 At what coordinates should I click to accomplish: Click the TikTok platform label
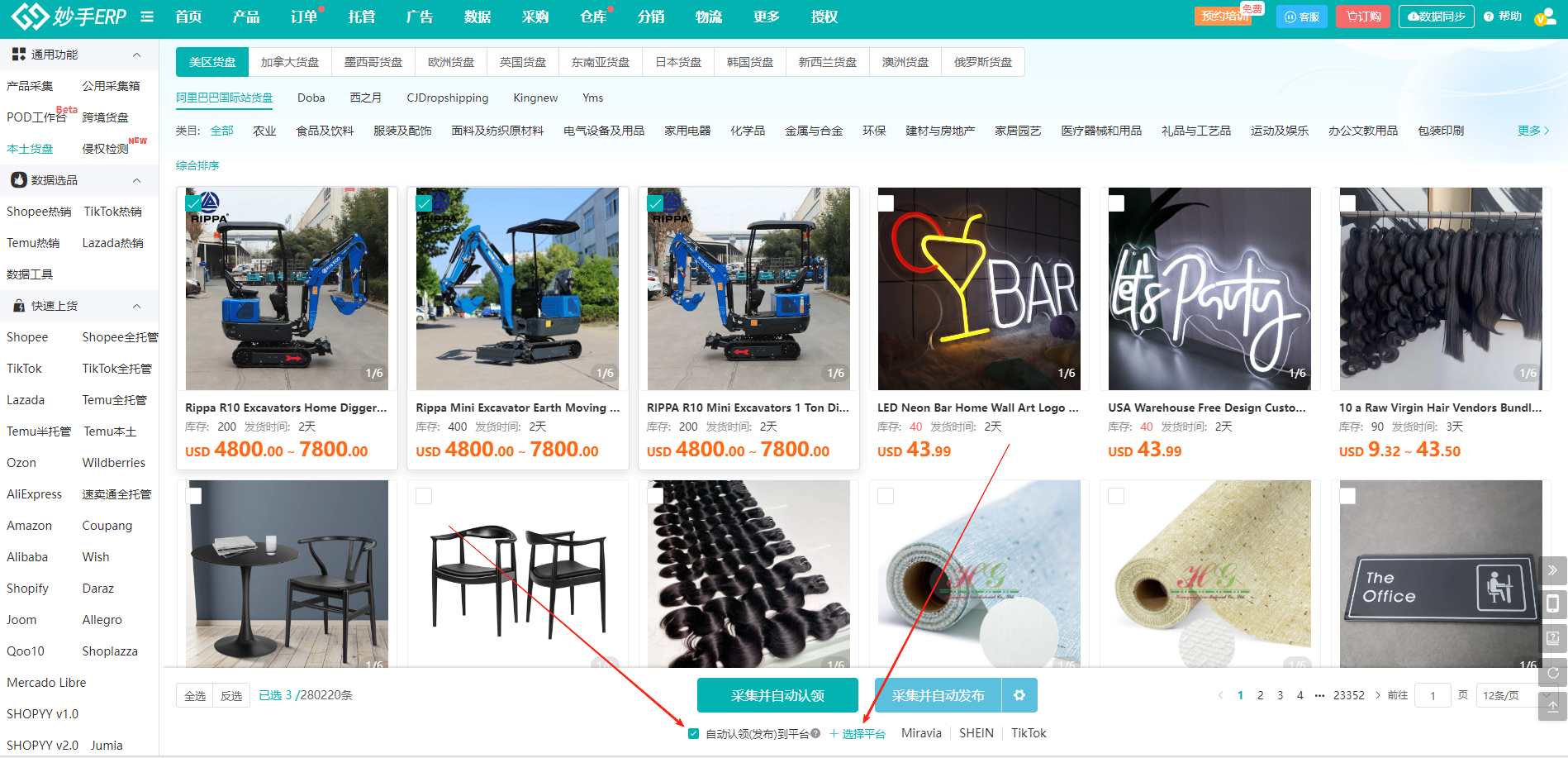(1029, 733)
